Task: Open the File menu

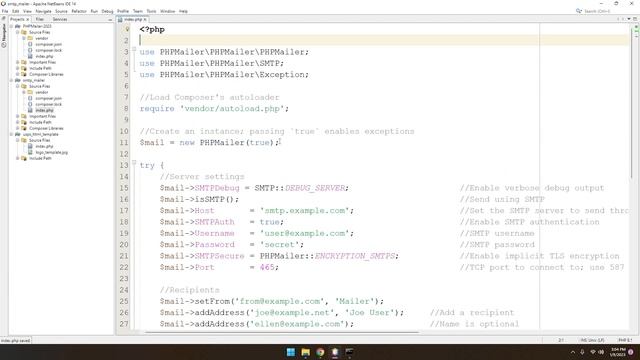Action: (5, 11)
